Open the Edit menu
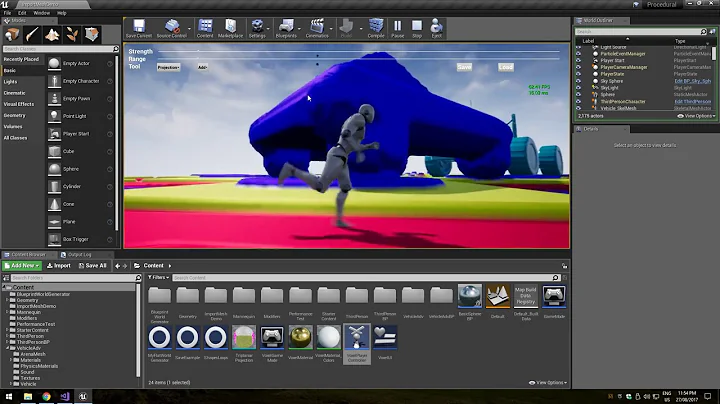This screenshot has height=404, width=720. 22,13
